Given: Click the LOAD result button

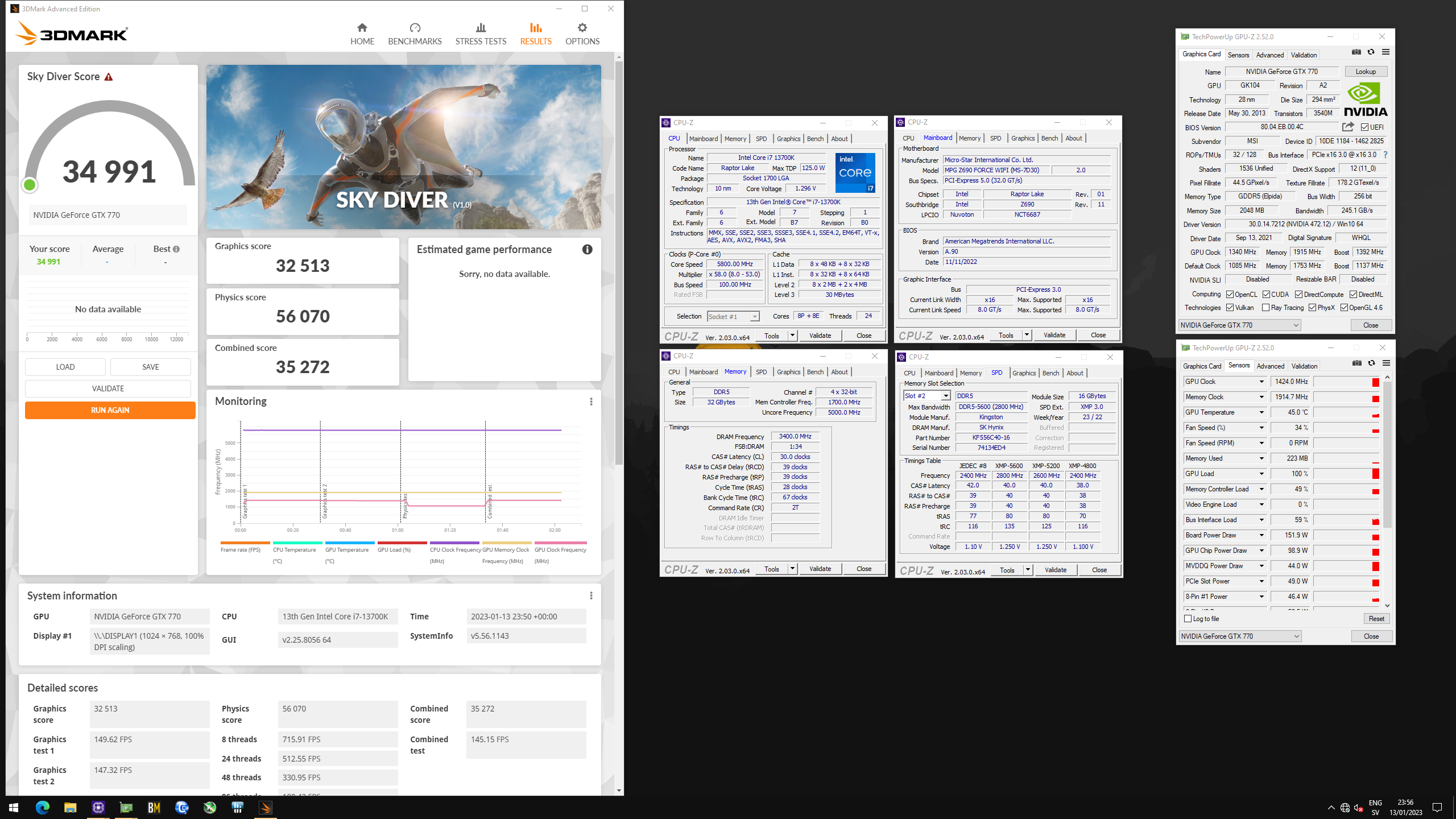Looking at the screenshot, I should tap(65, 367).
